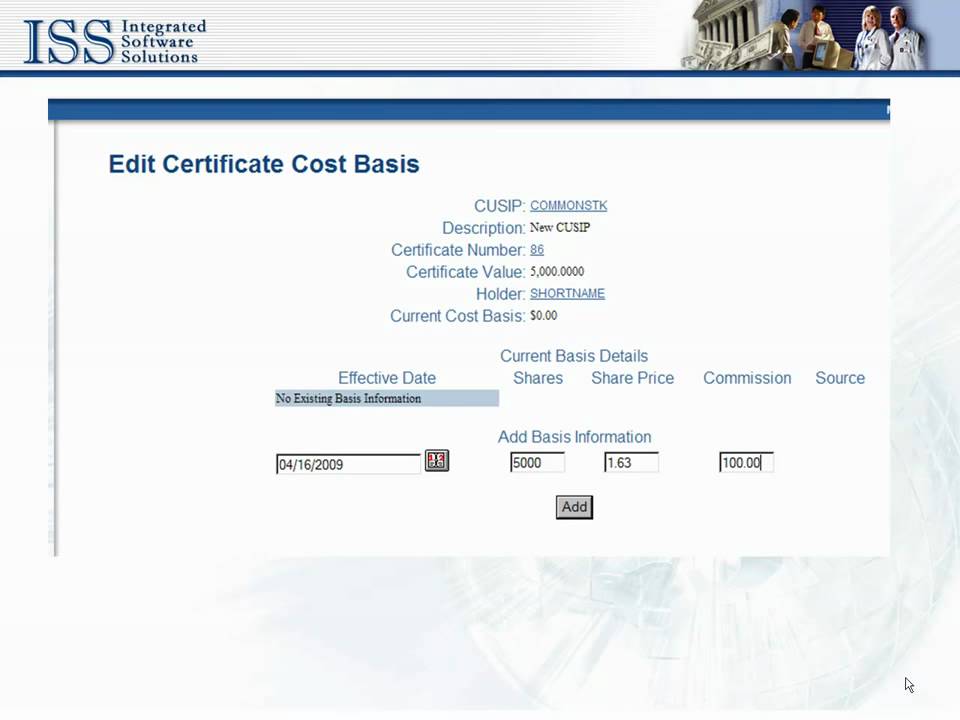
Task: Focus the Commission field containing 100.00
Action: (x=746, y=462)
